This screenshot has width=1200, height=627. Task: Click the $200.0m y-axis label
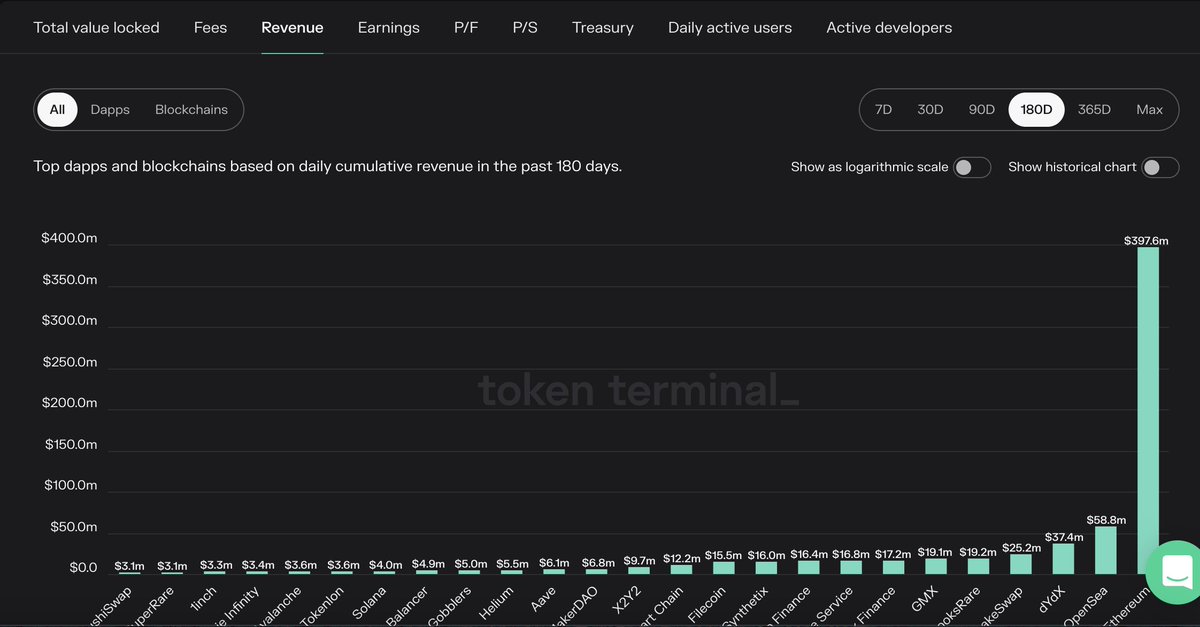point(69,403)
